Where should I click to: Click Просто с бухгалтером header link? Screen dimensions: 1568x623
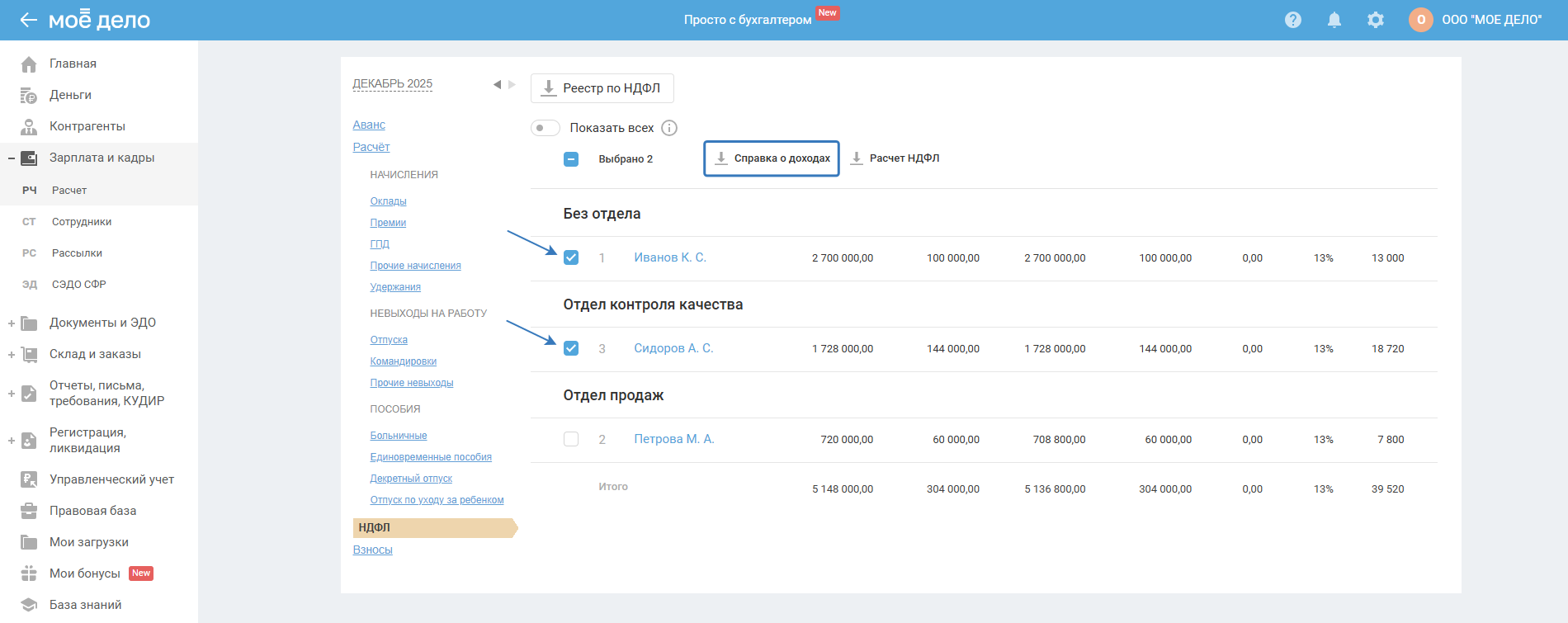(x=748, y=20)
